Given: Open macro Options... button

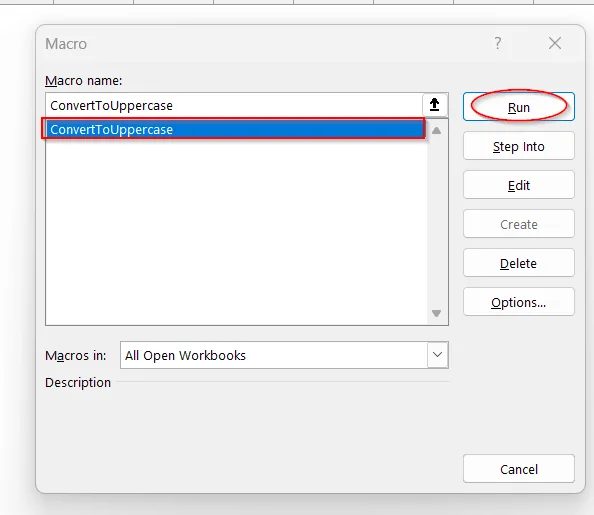Looking at the screenshot, I should (519, 302).
